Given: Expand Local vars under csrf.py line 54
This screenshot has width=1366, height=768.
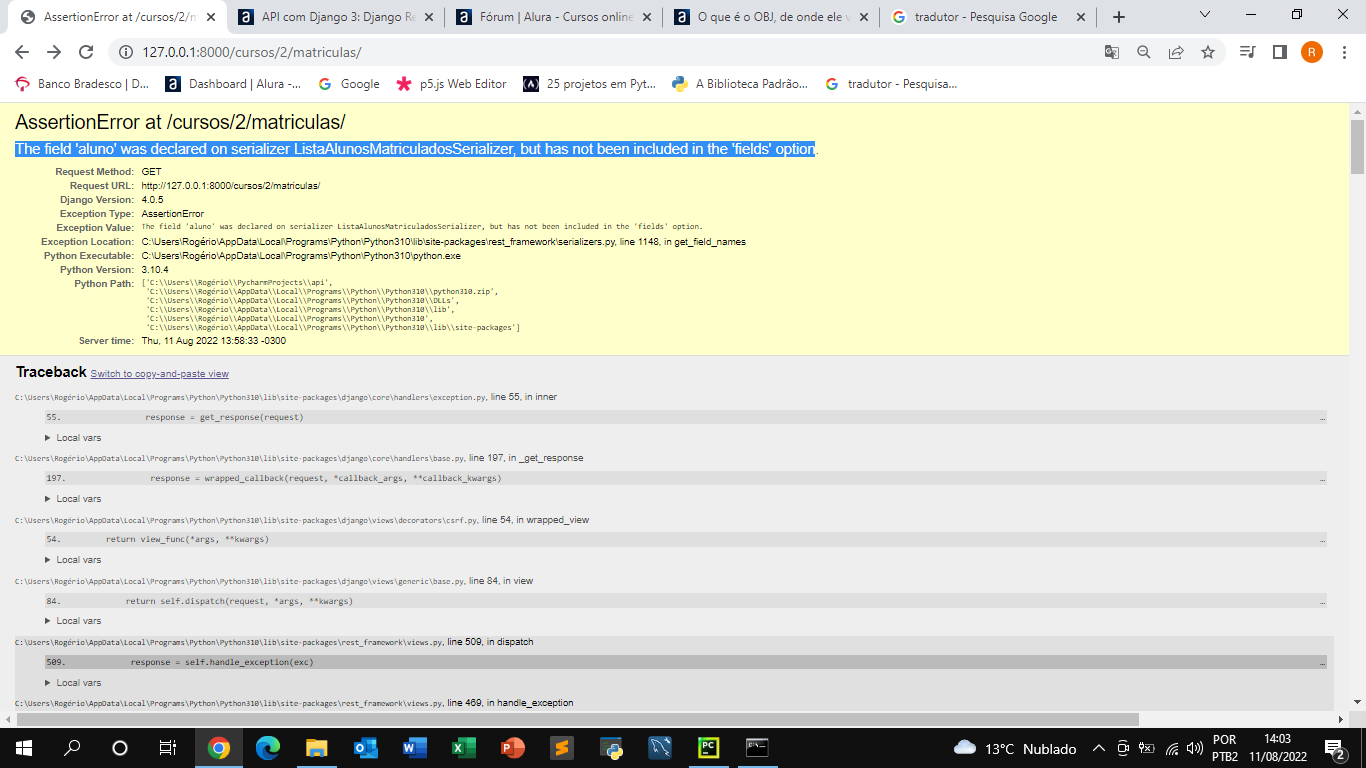Looking at the screenshot, I should [x=73, y=560].
